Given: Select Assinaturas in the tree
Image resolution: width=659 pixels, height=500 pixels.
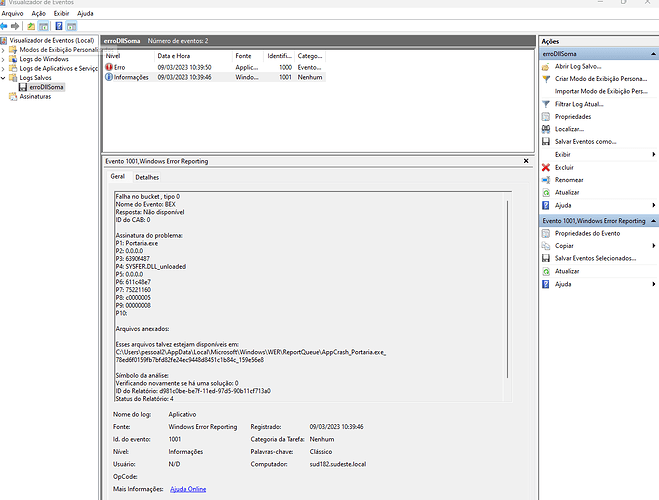Looking at the screenshot, I should (x=35, y=97).
